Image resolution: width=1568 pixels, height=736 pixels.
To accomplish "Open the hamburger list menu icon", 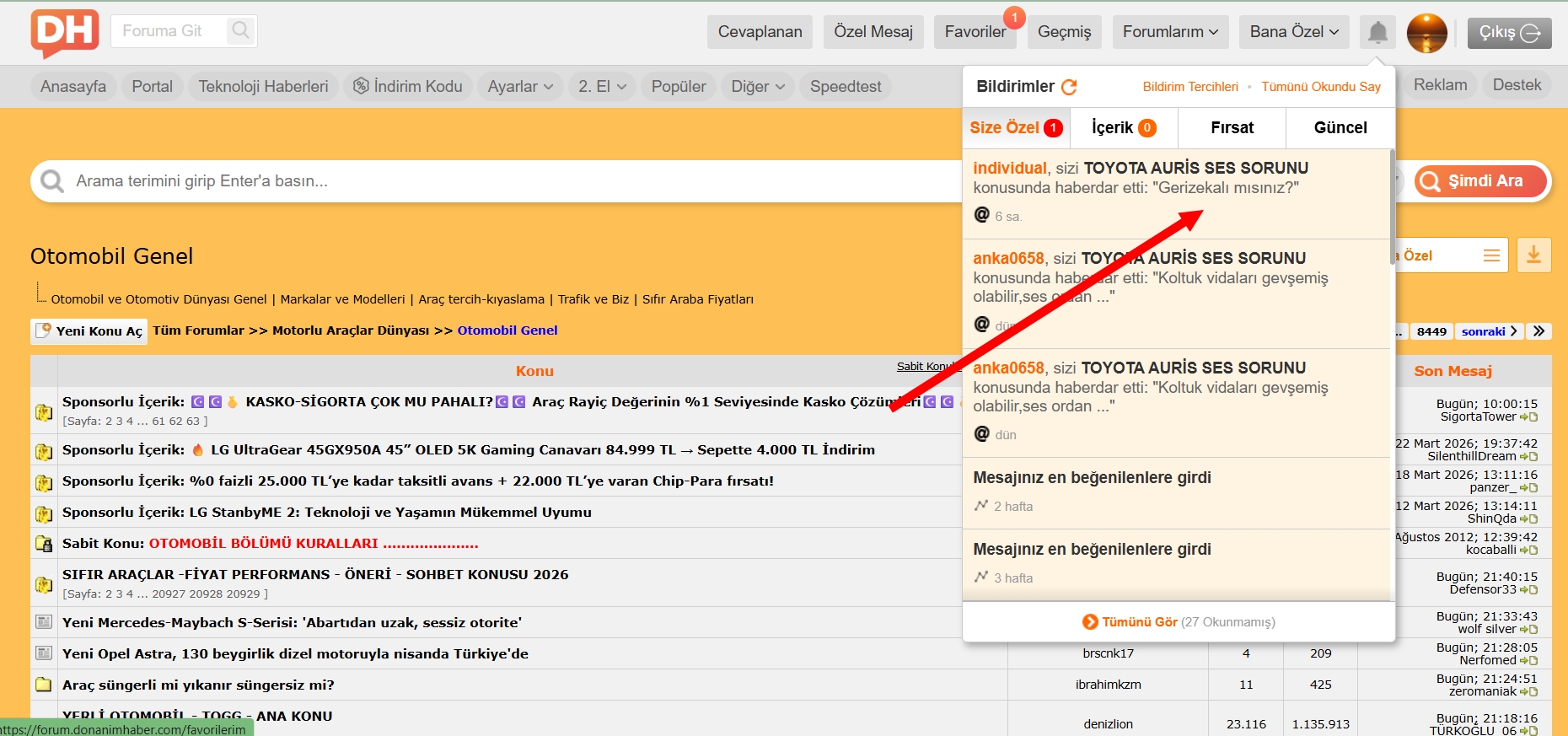I will coord(1491,255).
